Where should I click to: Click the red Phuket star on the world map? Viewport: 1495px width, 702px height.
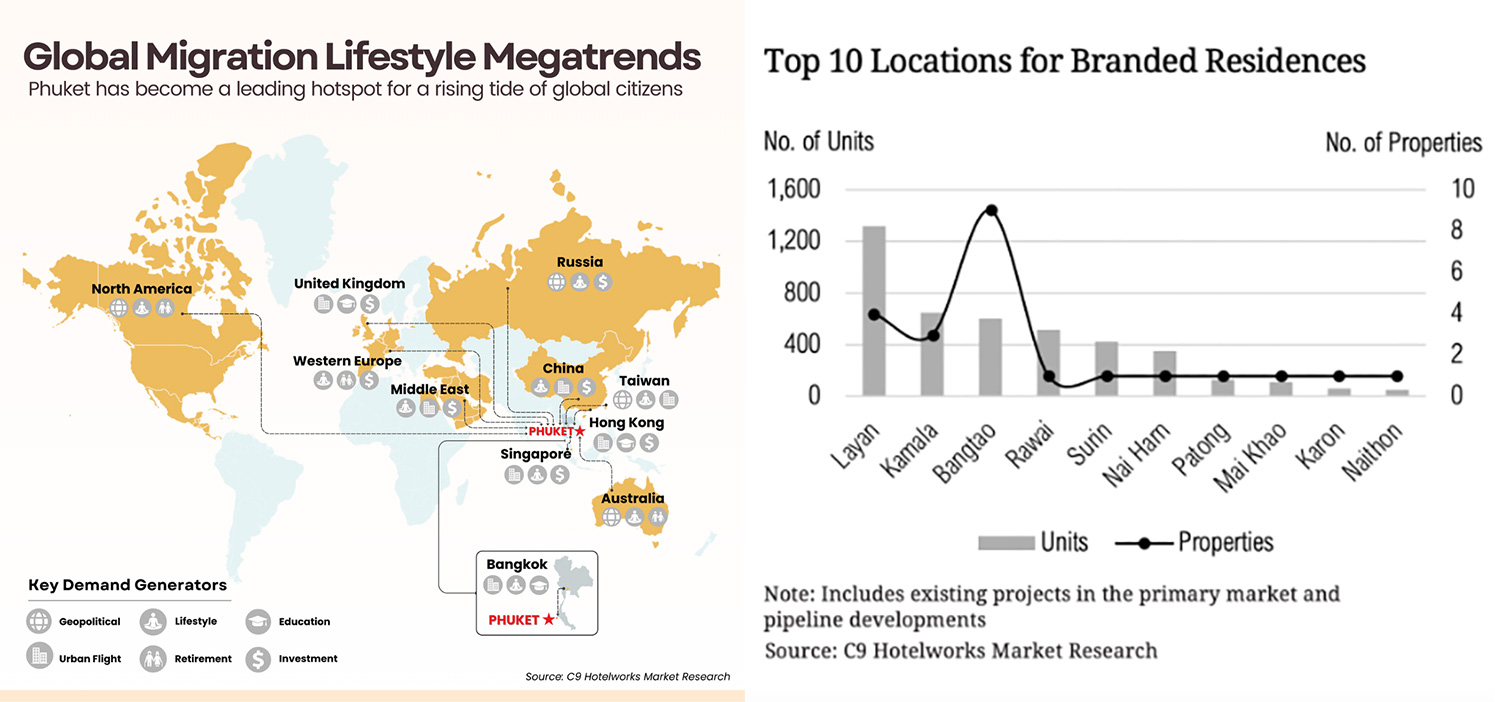(580, 431)
